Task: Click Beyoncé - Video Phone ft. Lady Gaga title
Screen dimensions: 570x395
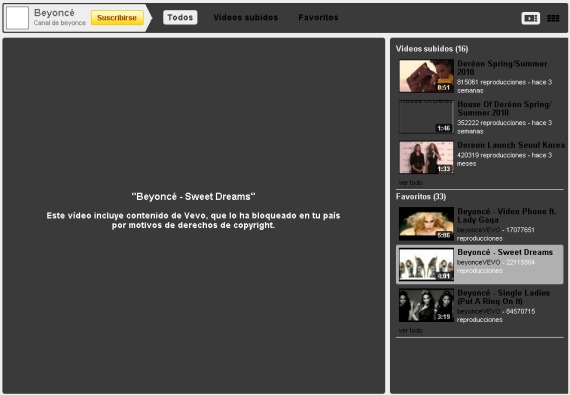Action: click(x=506, y=215)
